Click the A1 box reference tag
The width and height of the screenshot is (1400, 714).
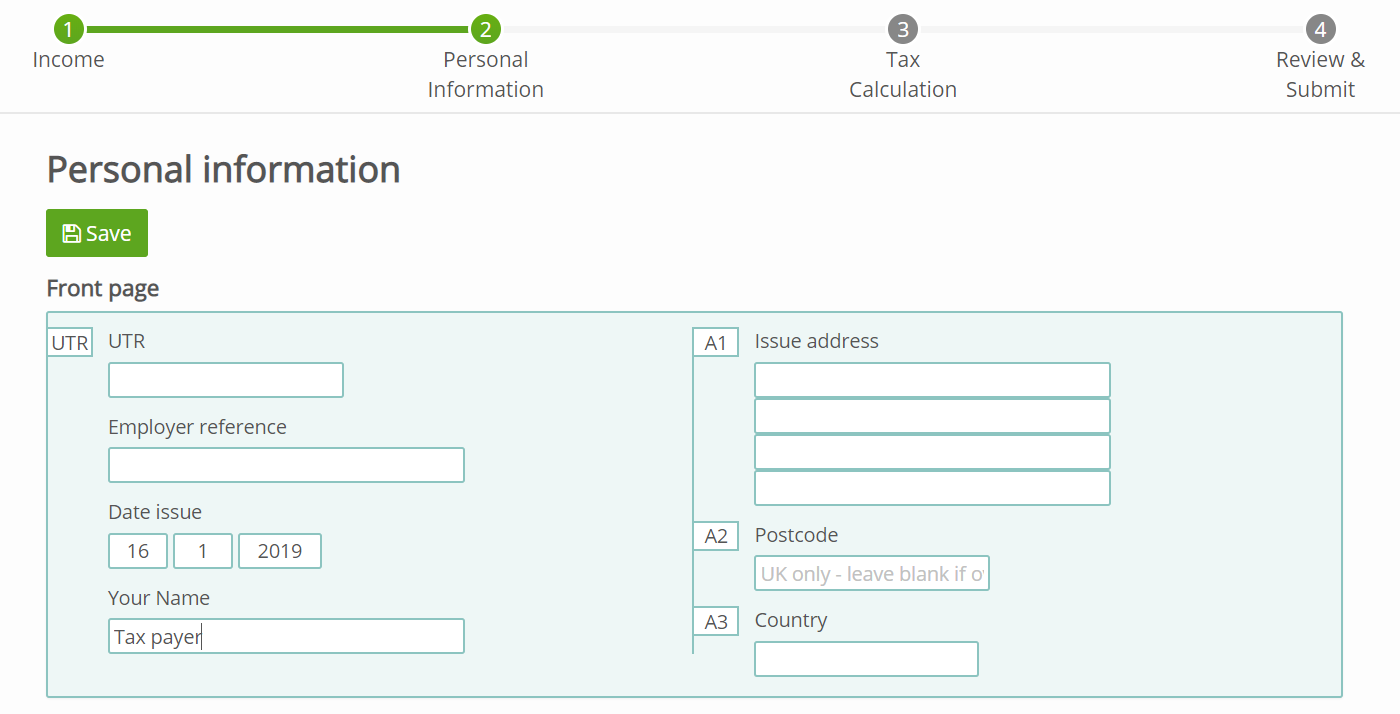tap(716, 343)
